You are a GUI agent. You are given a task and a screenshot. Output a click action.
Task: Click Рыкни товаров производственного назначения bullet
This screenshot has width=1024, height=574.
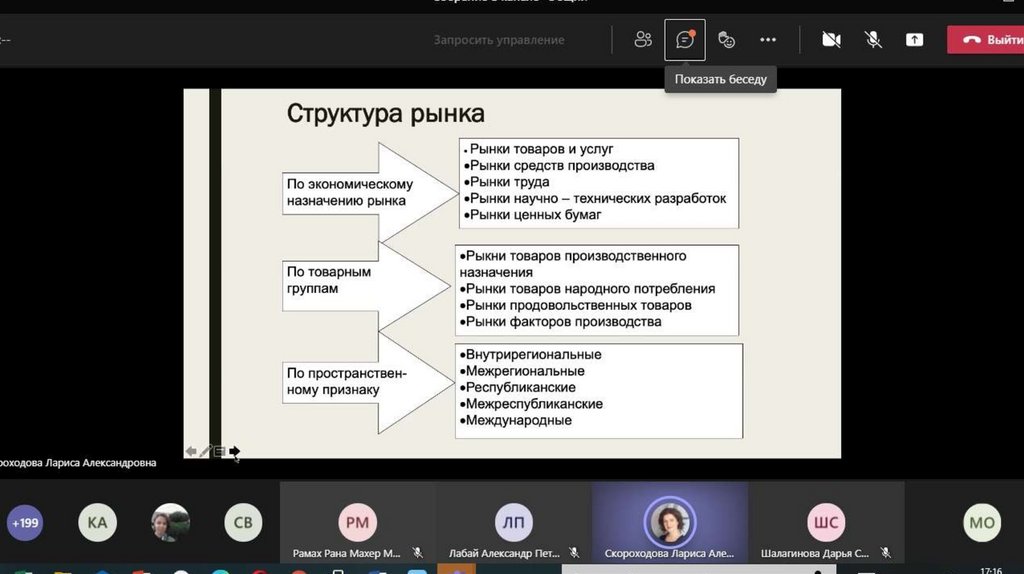coord(573,264)
